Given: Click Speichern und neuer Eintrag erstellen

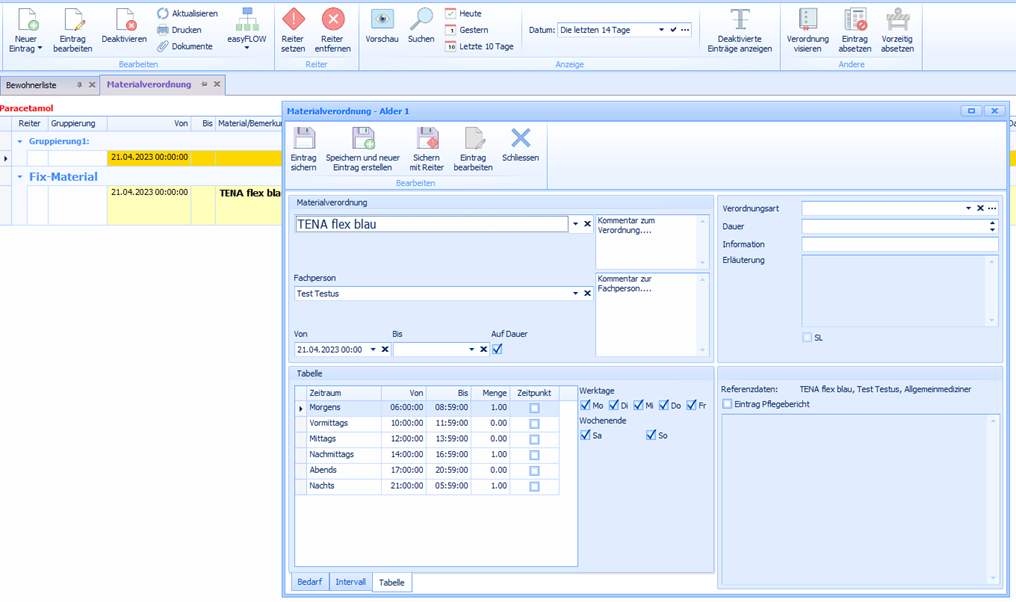Looking at the screenshot, I should [362, 139].
